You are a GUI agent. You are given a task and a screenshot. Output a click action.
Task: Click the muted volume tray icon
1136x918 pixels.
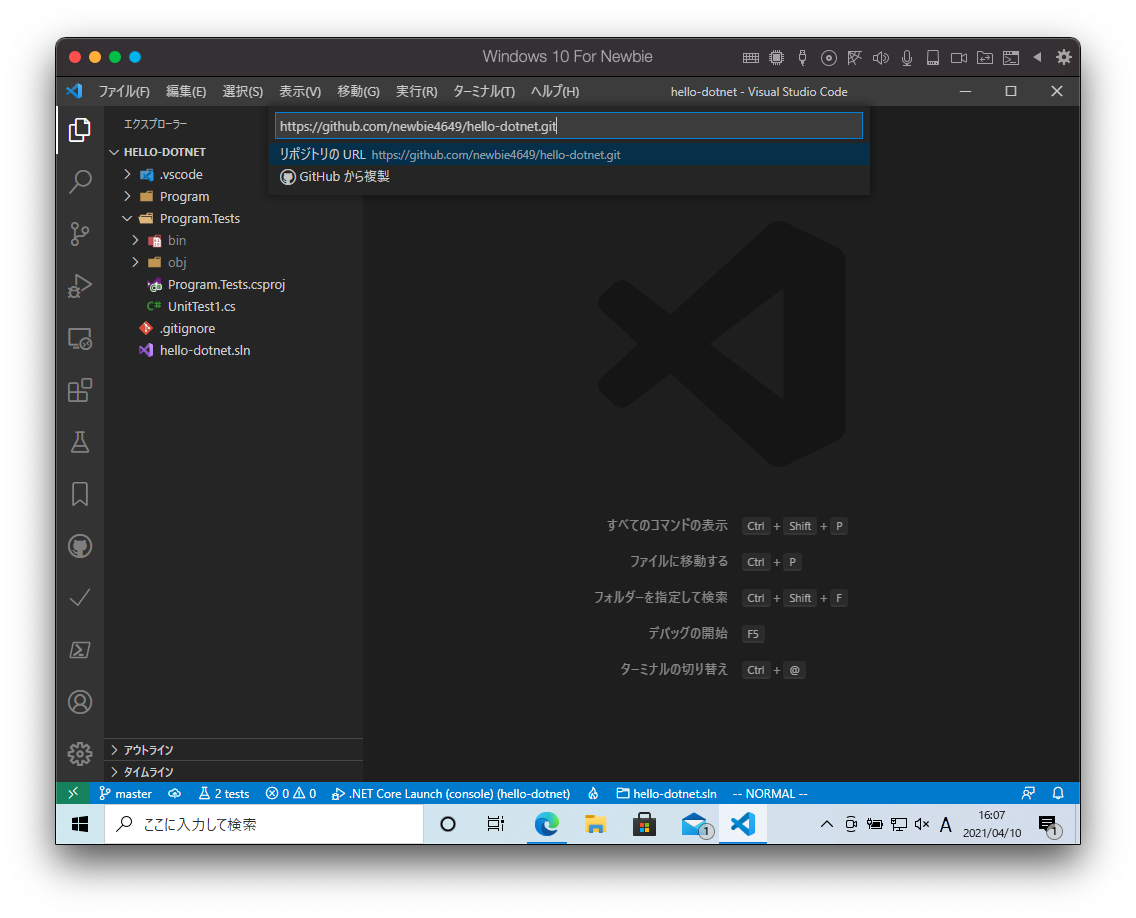922,824
